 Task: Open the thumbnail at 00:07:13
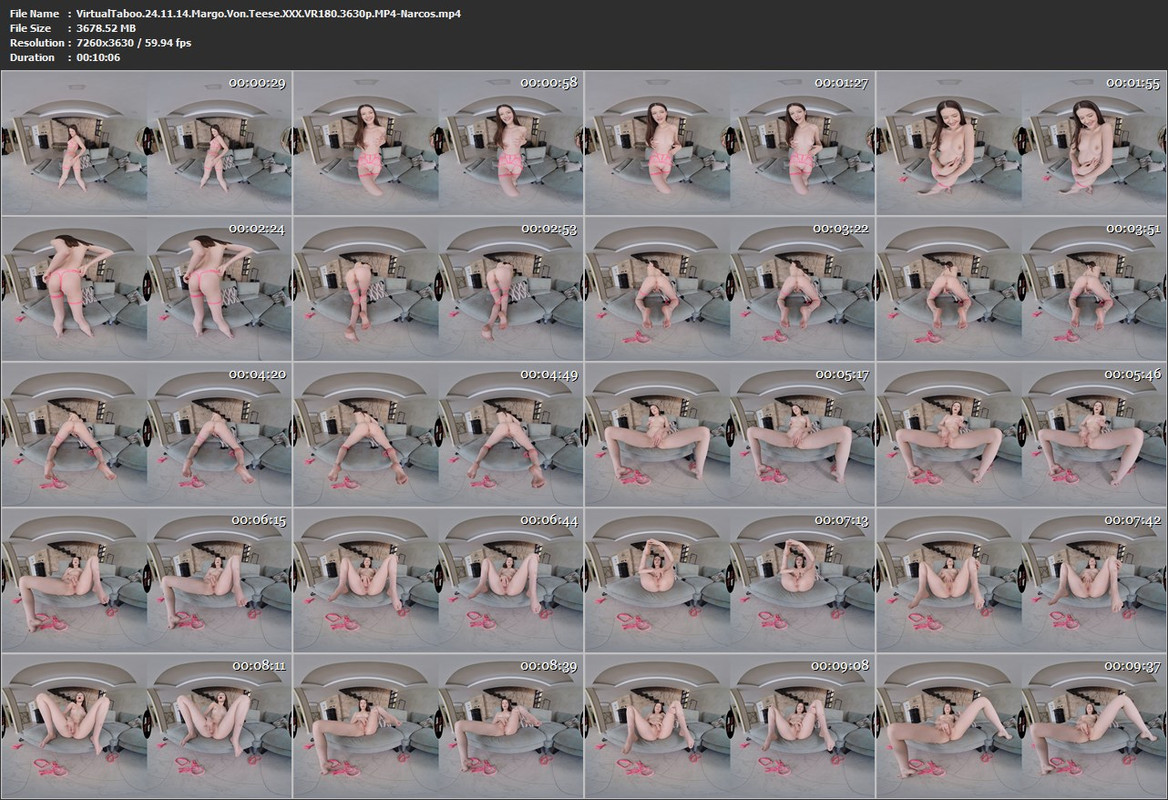tap(730, 580)
